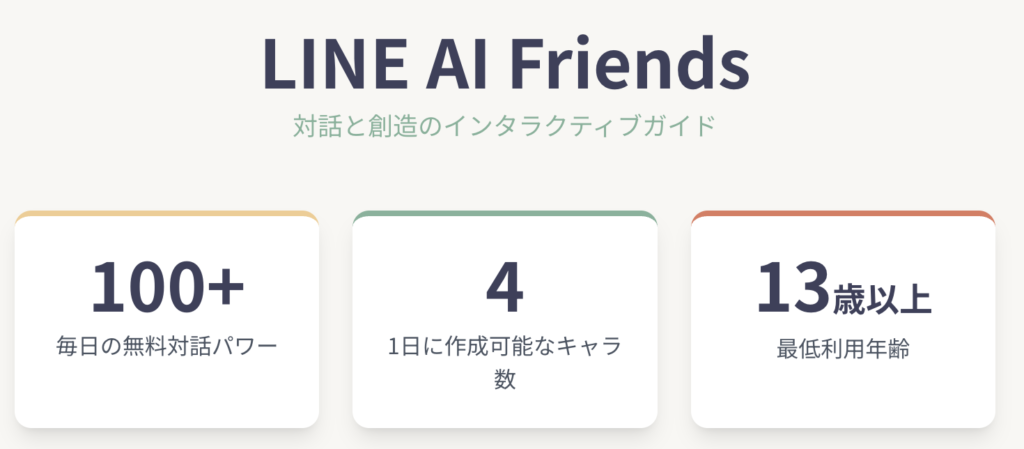The image size is (1024, 449).
Task: Click the large number 4
Action: click(505, 288)
